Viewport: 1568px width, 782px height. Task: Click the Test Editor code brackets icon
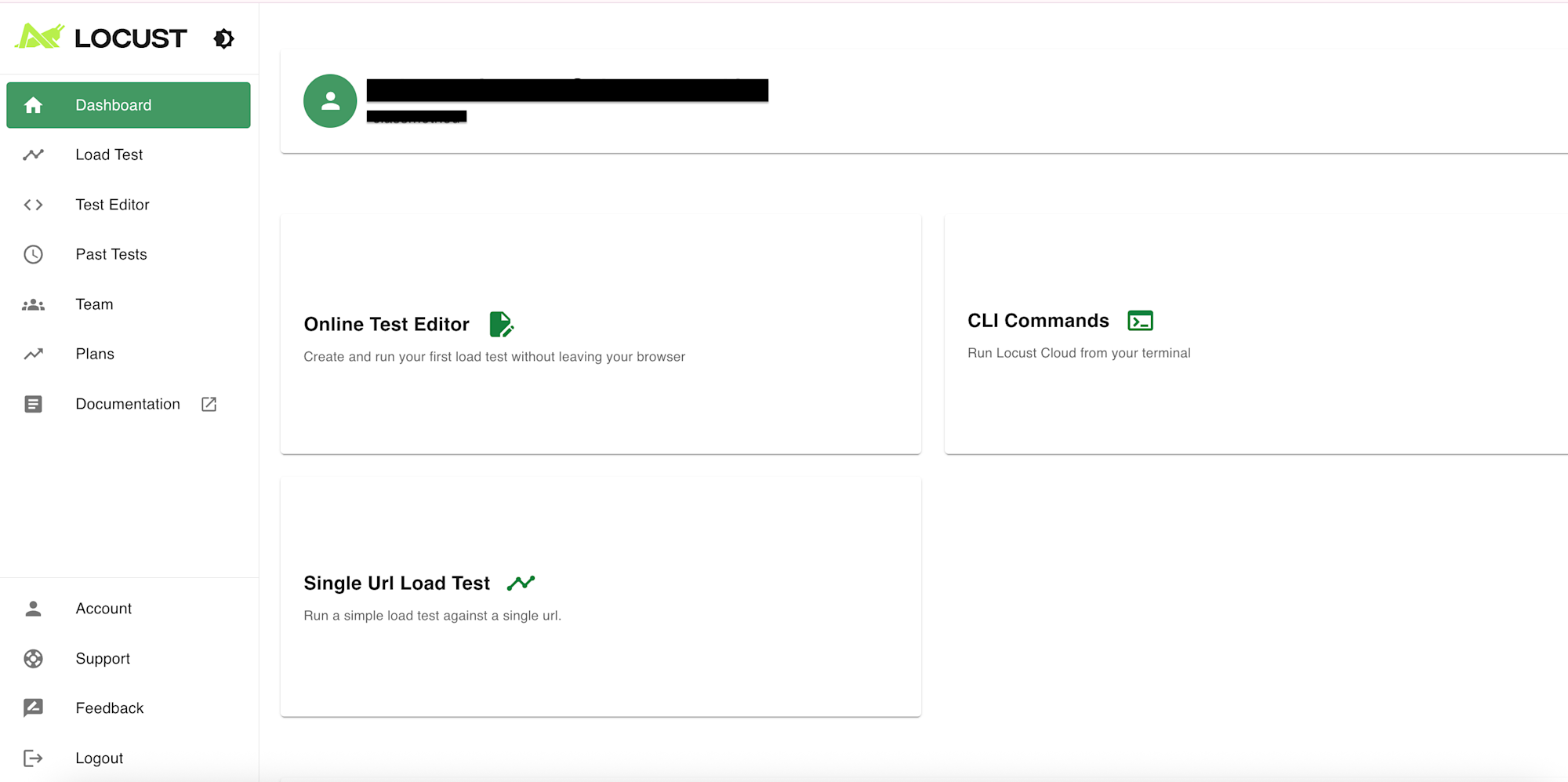click(33, 205)
